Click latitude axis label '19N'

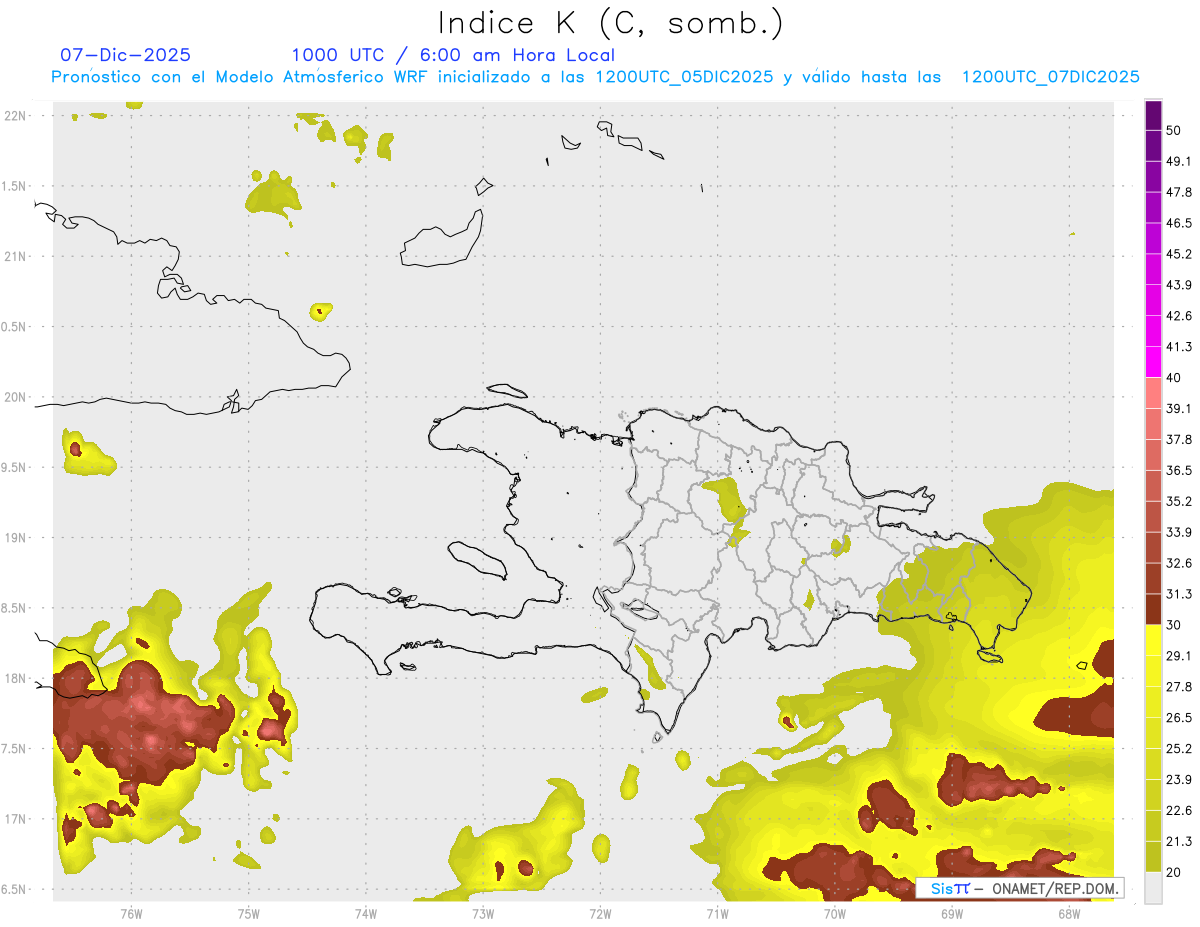coord(15,538)
